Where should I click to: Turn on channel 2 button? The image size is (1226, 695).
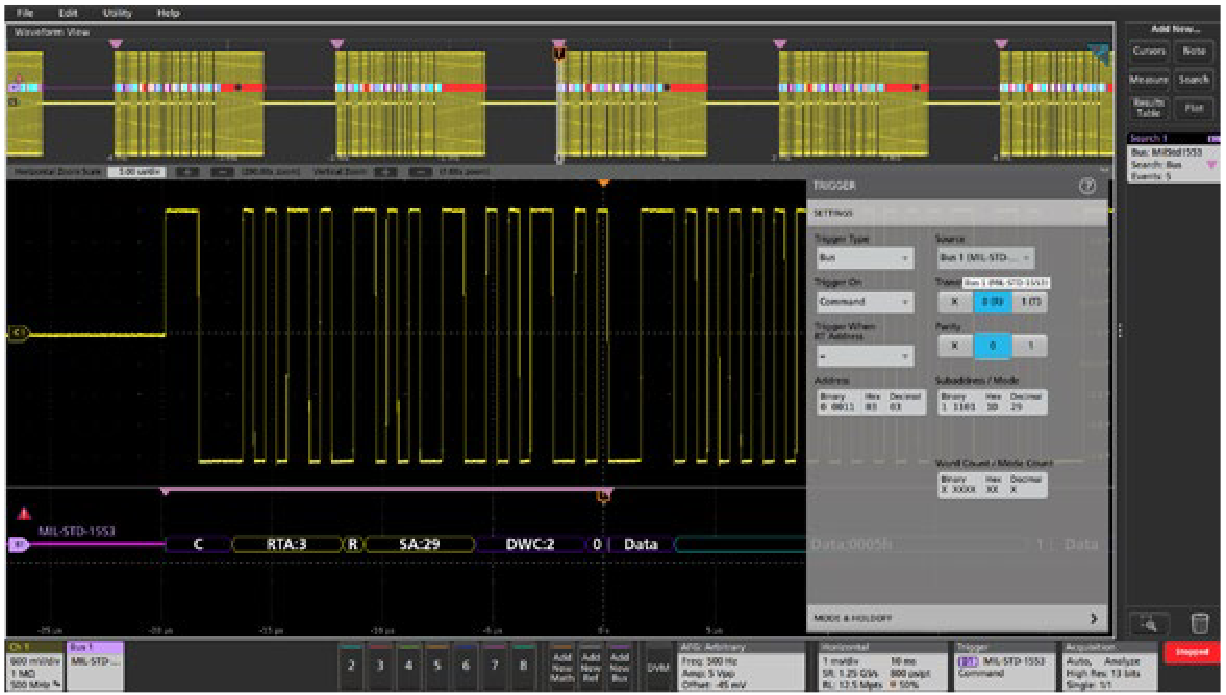pyautogui.click(x=351, y=666)
